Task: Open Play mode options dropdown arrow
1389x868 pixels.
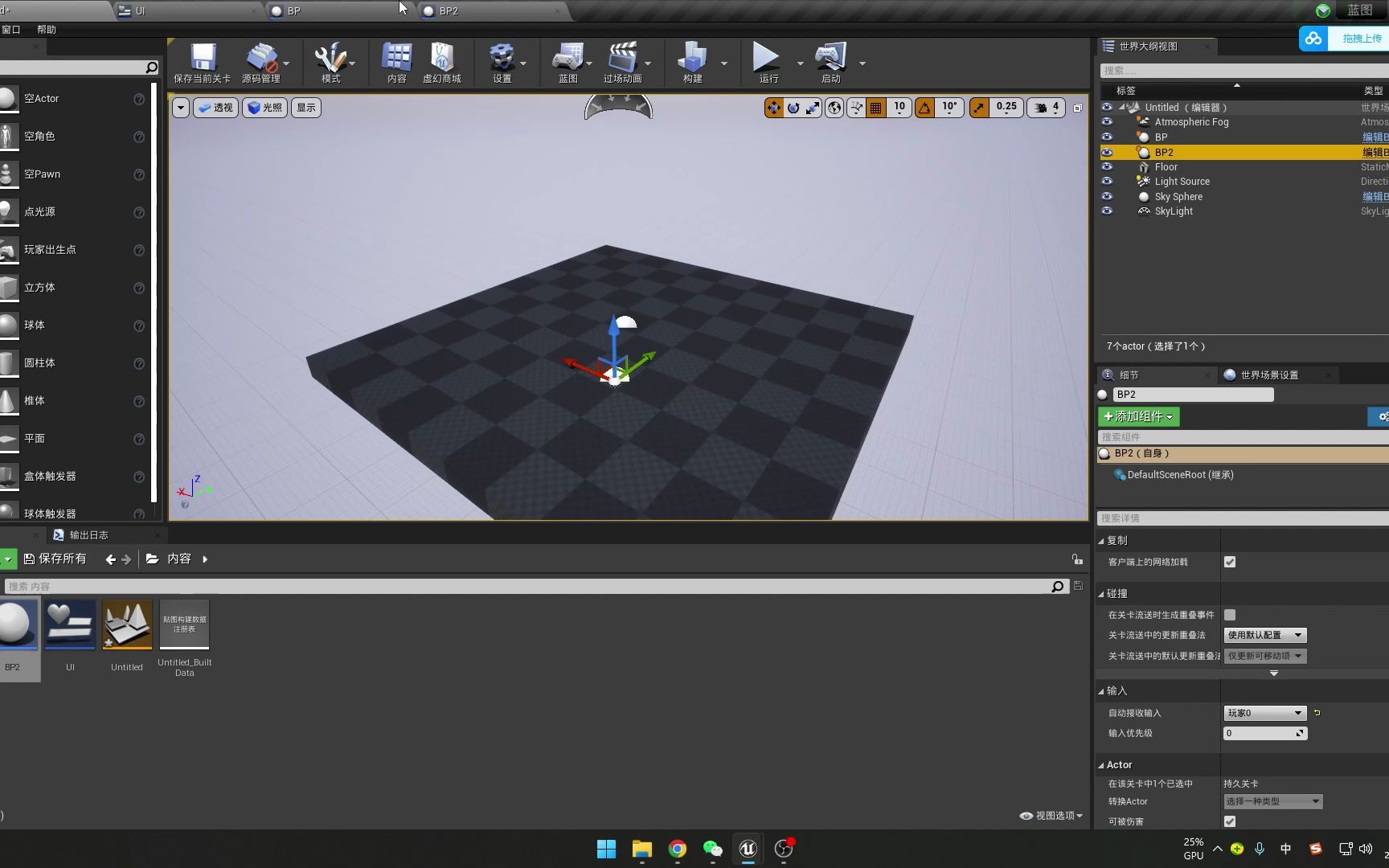Action: click(x=800, y=63)
